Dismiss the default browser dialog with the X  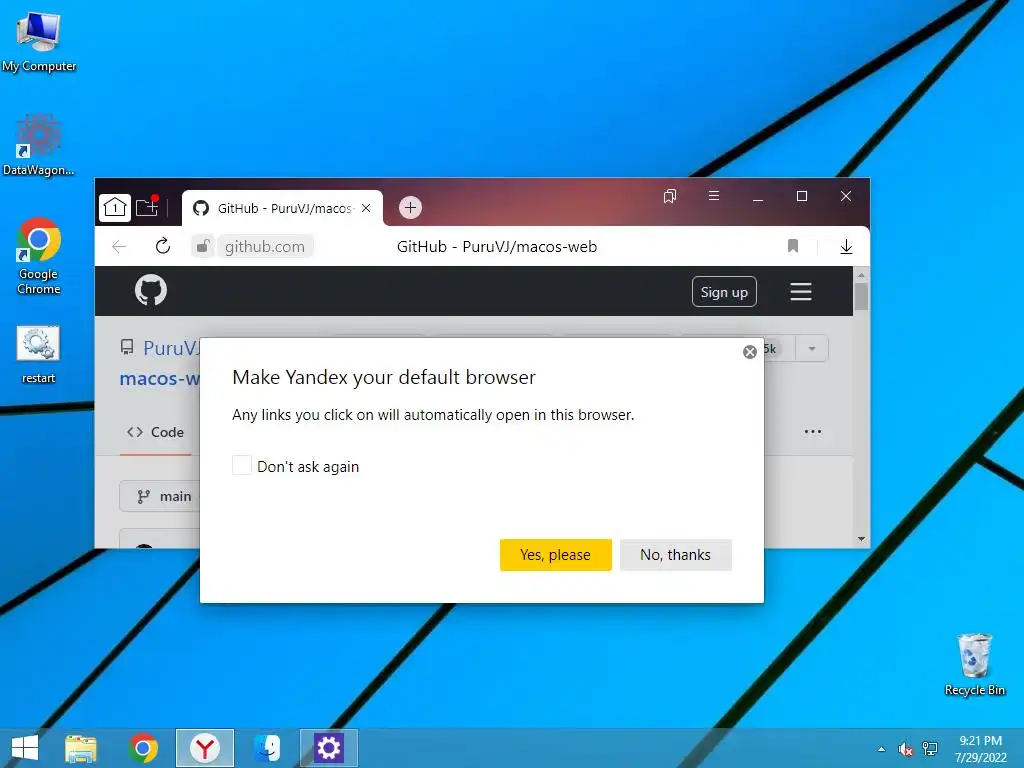point(750,352)
